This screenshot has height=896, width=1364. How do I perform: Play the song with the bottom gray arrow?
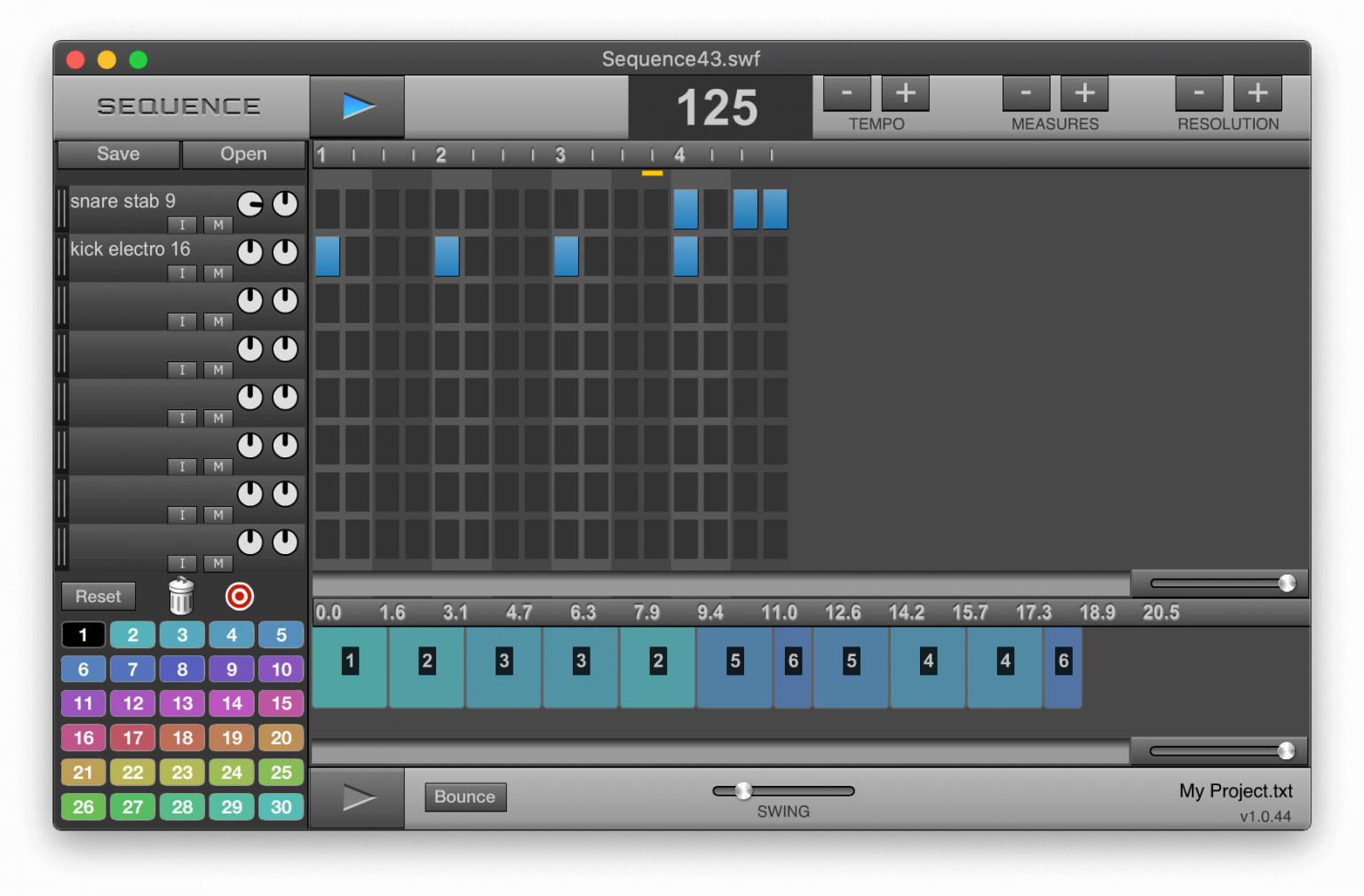[x=358, y=797]
